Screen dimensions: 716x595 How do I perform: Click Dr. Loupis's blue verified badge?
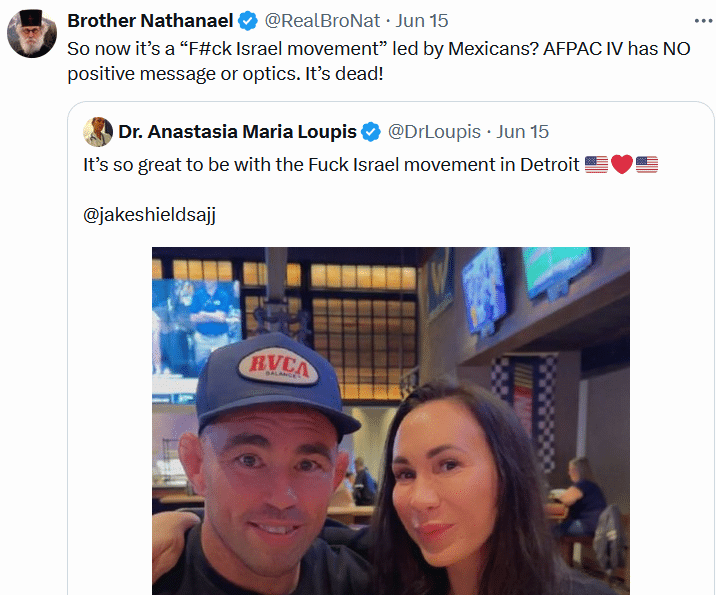[371, 132]
